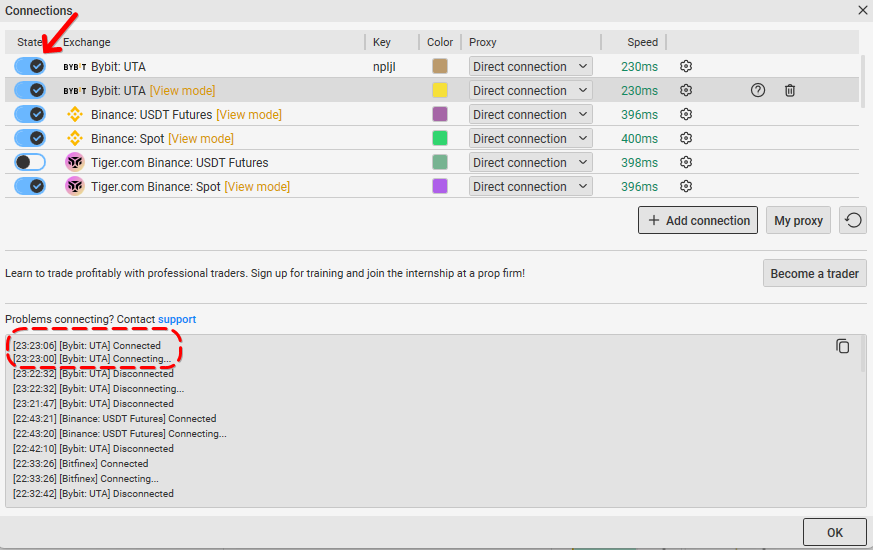Open proxy dropdown for Binance: USDT Futures View mode
The width and height of the screenshot is (873, 550).
tap(531, 114)
